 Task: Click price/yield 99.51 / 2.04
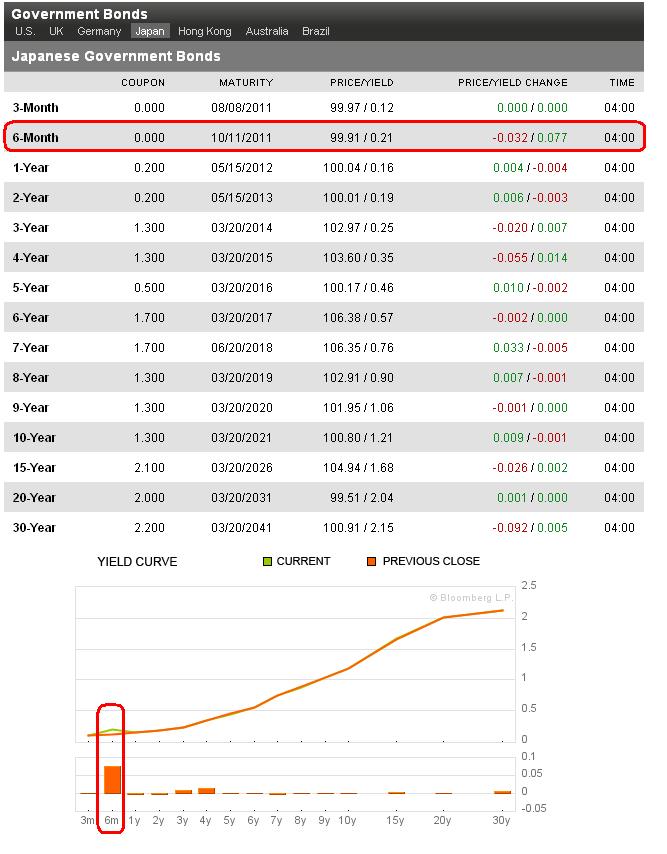[x=361, y=497]
